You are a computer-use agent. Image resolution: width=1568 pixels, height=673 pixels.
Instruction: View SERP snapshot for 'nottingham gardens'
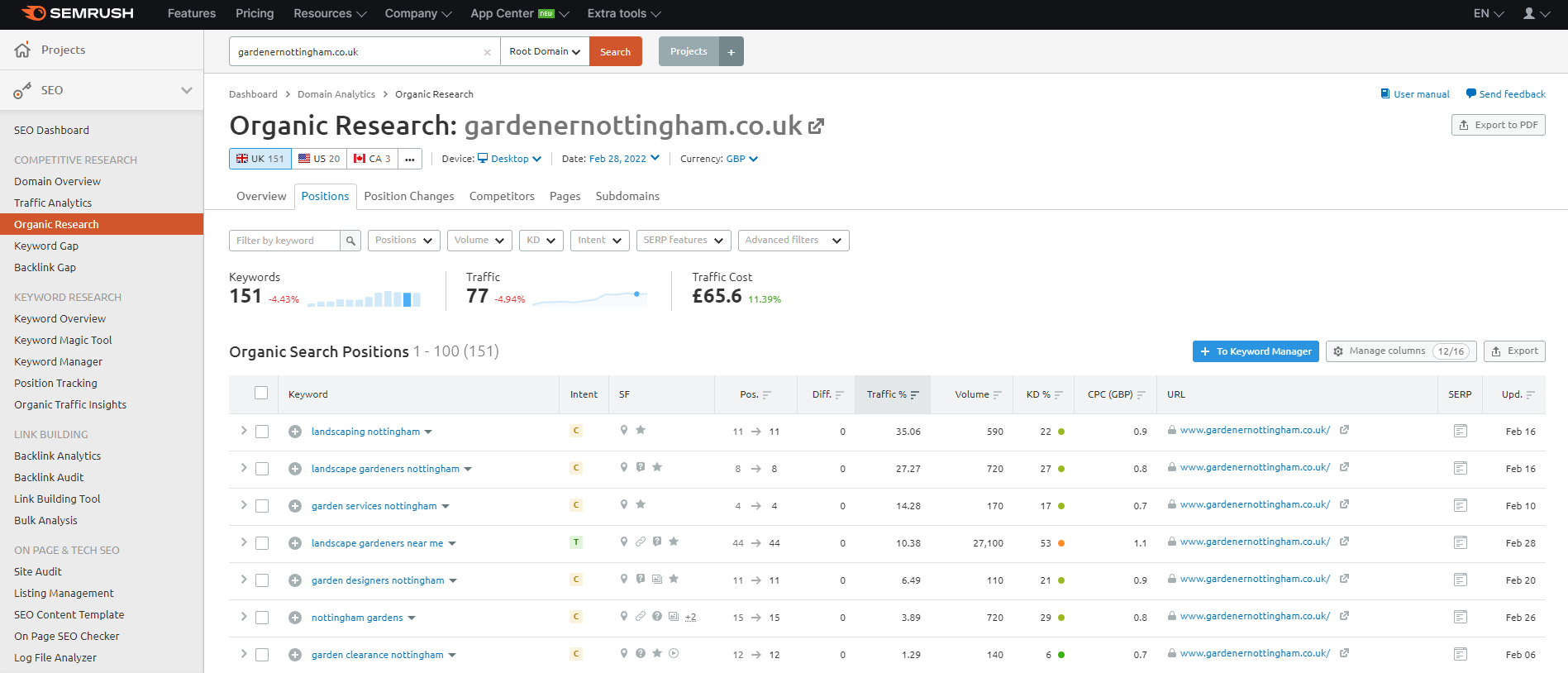1461,617
